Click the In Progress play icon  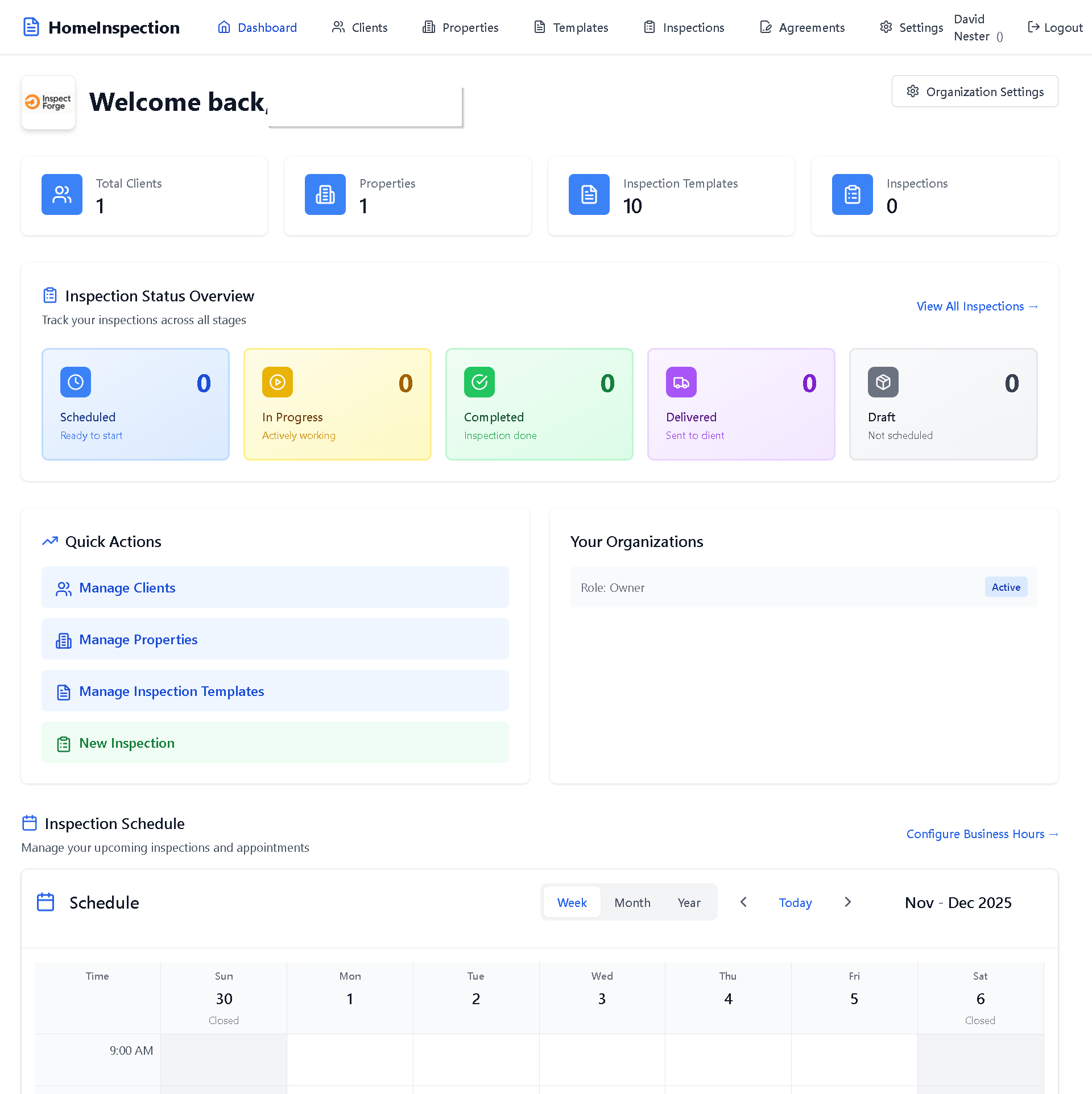[x=277, y=382]
